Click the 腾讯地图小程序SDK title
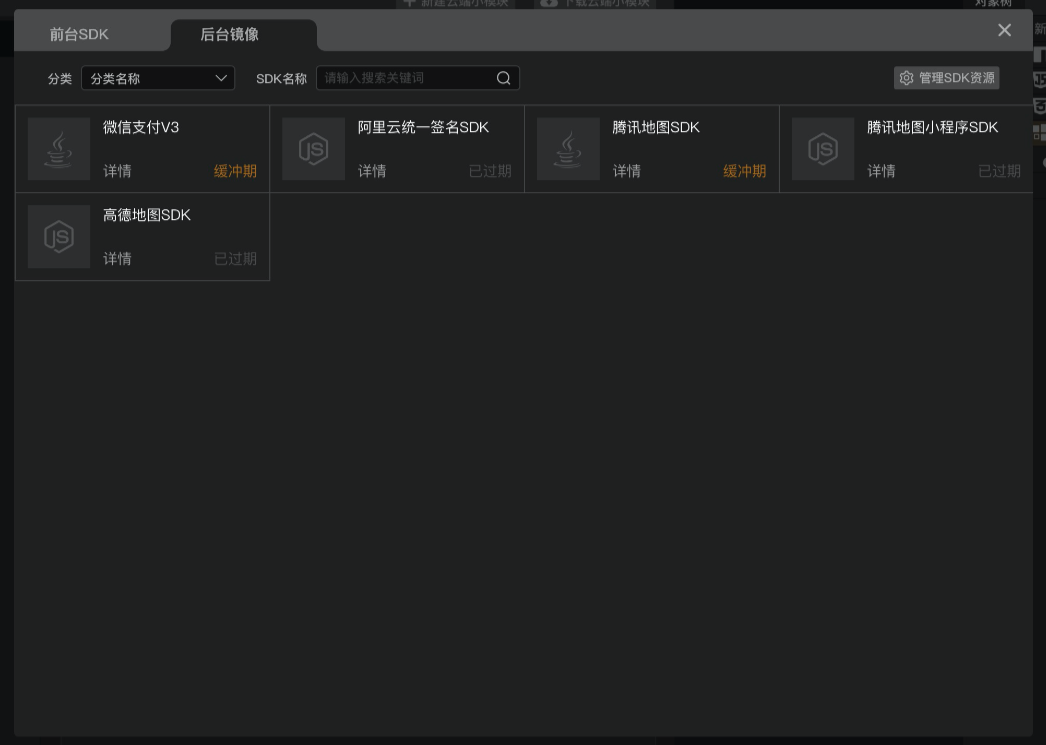The image size is (1046, 745). coord(933,127)
